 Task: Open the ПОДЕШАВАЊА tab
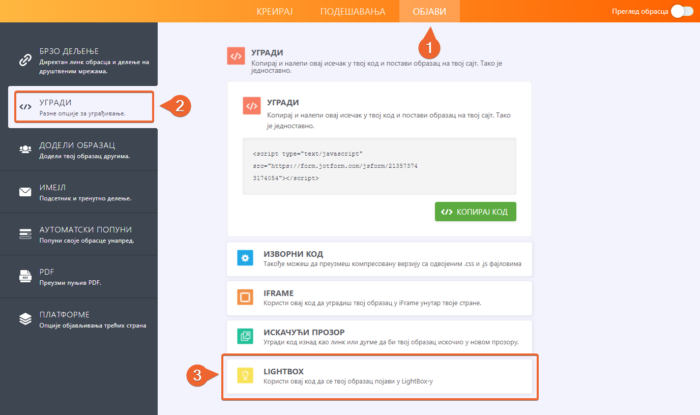(352, 11)
